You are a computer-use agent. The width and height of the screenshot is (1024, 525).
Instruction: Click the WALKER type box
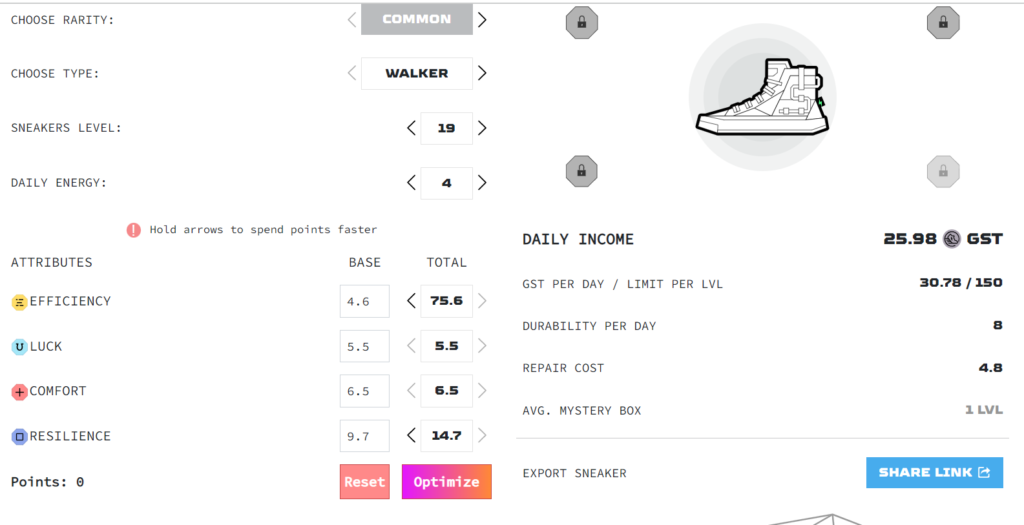click(417, 73)
